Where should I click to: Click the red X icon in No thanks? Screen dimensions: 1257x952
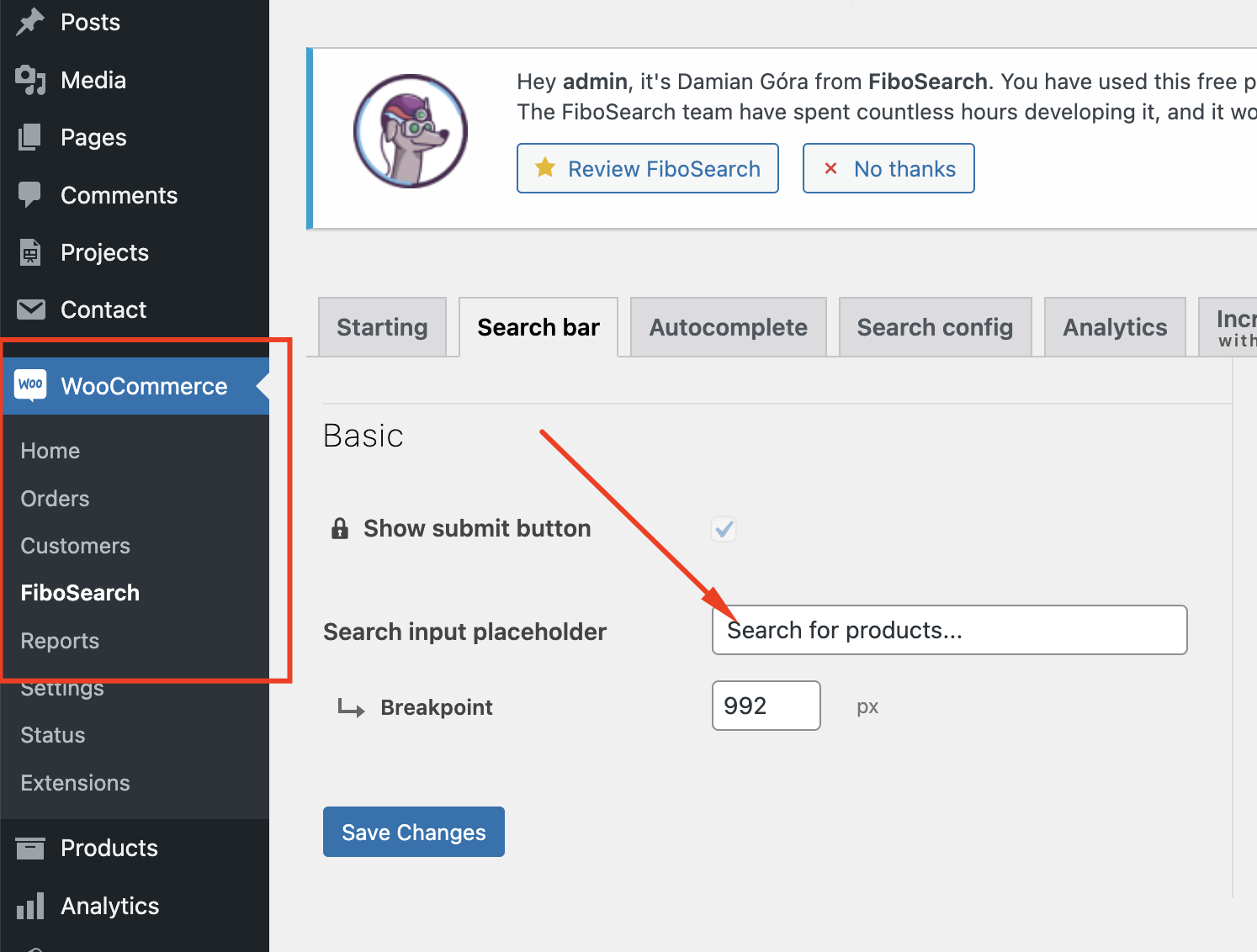click(x=830, y=168)
